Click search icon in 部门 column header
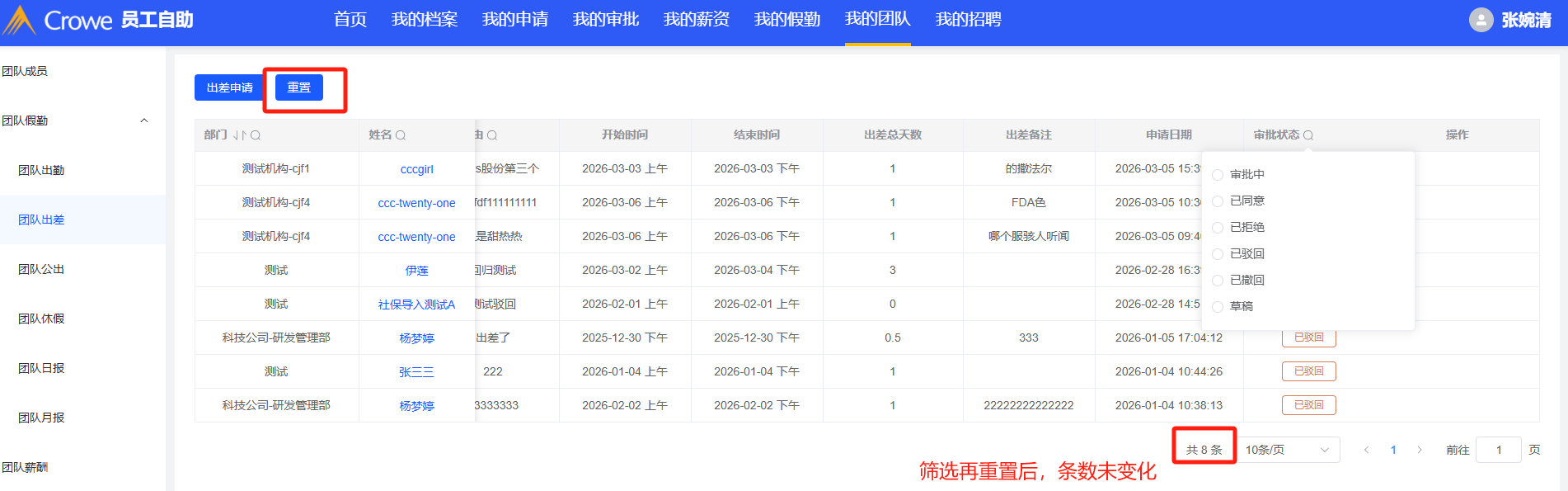The width and height of the screenshot is (1568, 491). (x=256, y=135)
